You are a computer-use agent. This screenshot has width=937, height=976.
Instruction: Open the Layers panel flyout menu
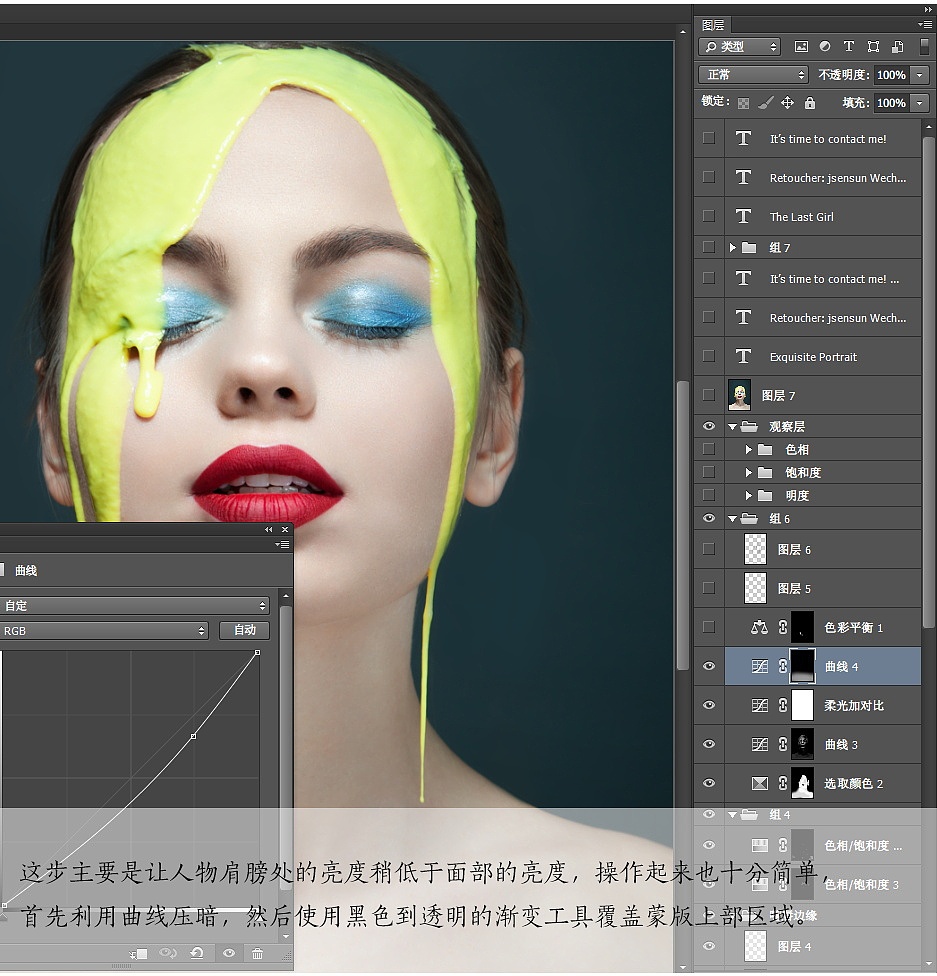point(925,24)
